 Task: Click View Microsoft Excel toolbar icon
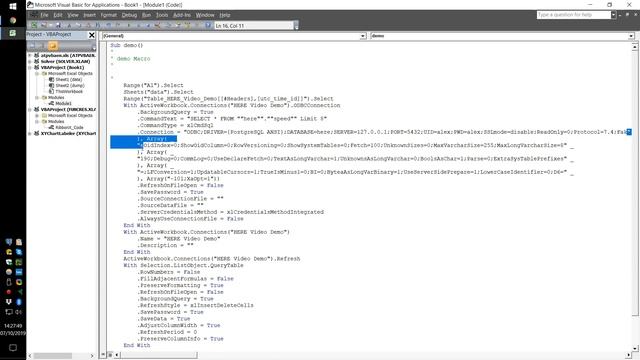click(34, 25)
